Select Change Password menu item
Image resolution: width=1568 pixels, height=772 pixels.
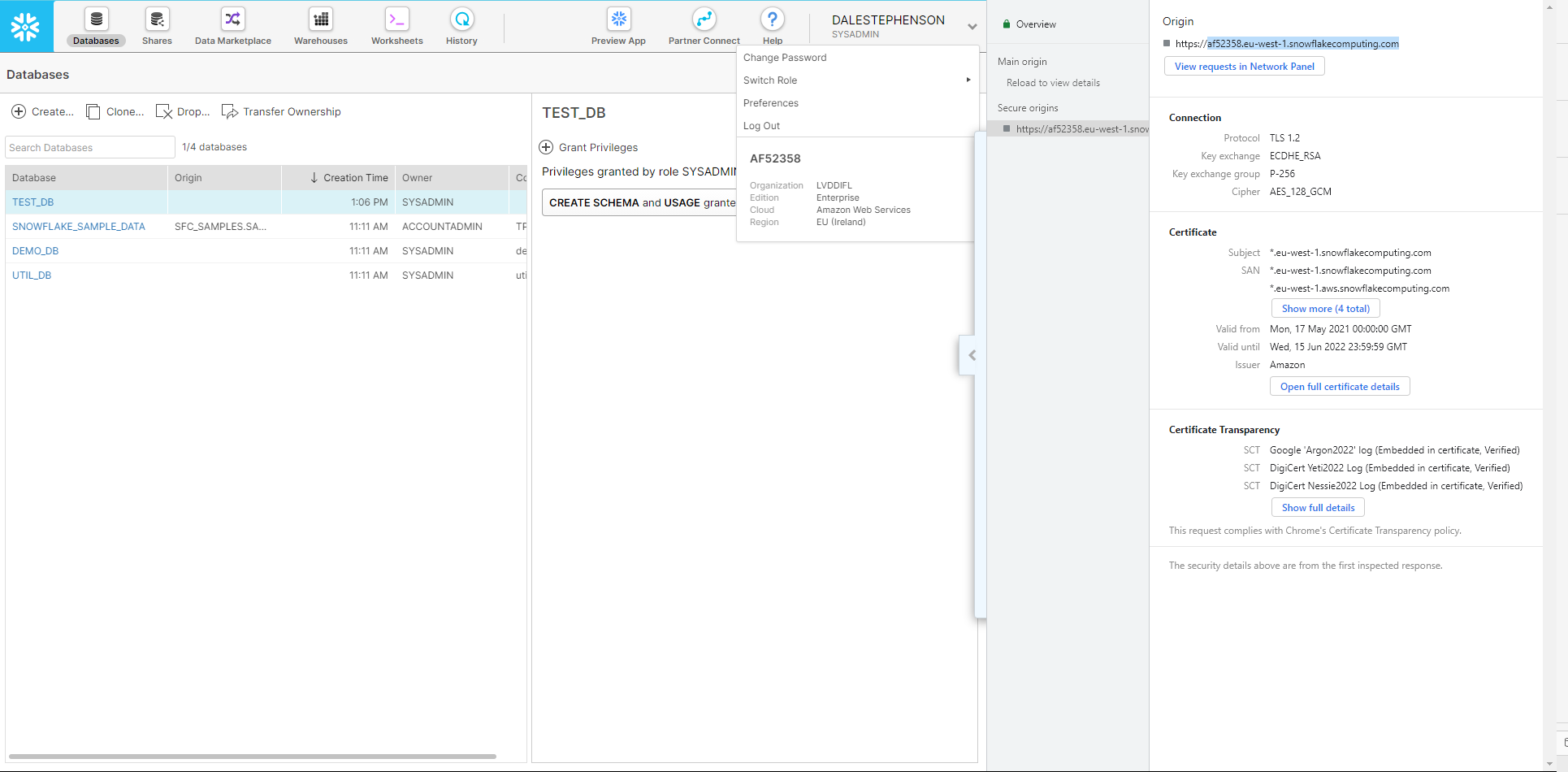point(785,58)
